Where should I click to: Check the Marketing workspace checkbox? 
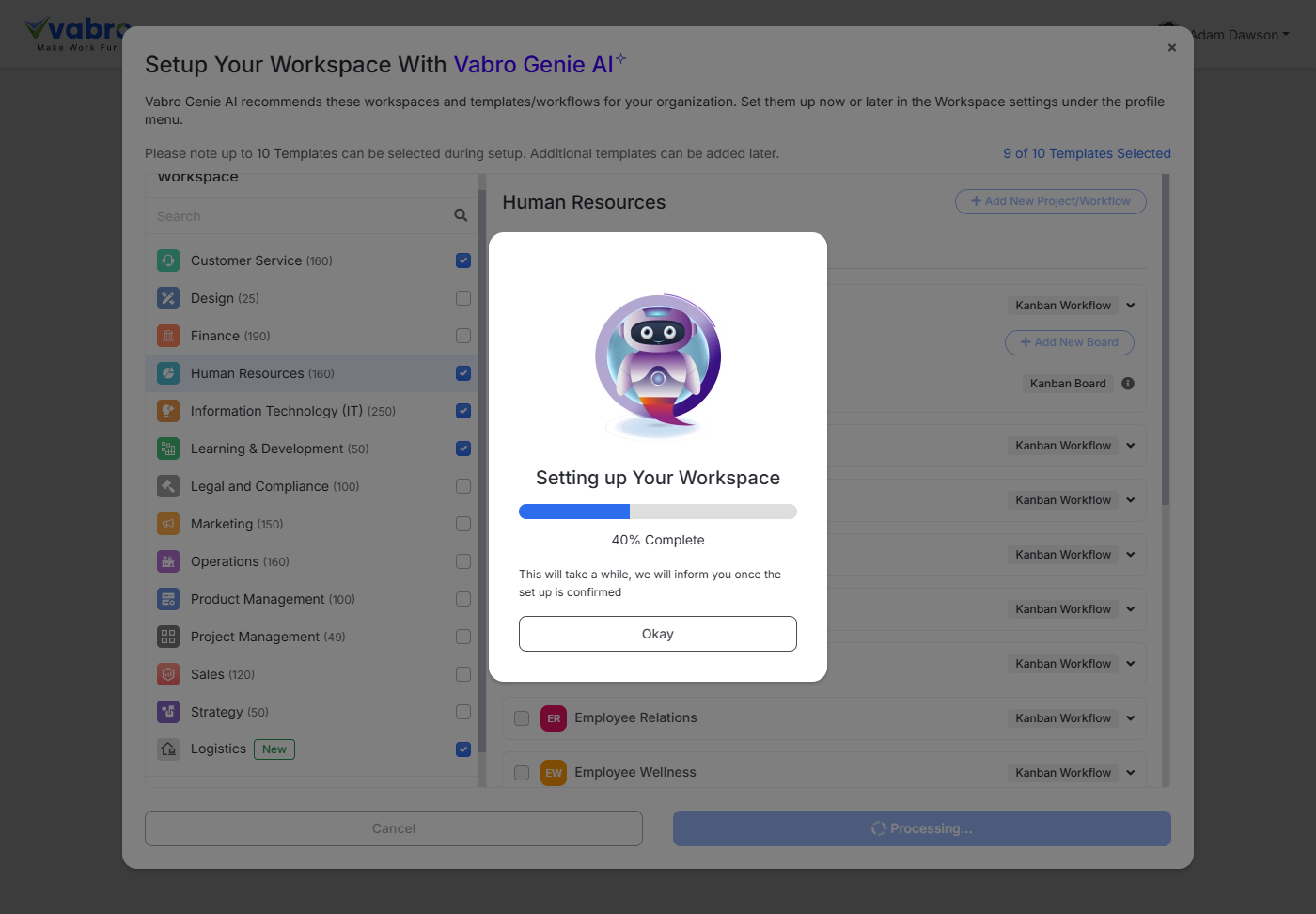click(463, 524)
